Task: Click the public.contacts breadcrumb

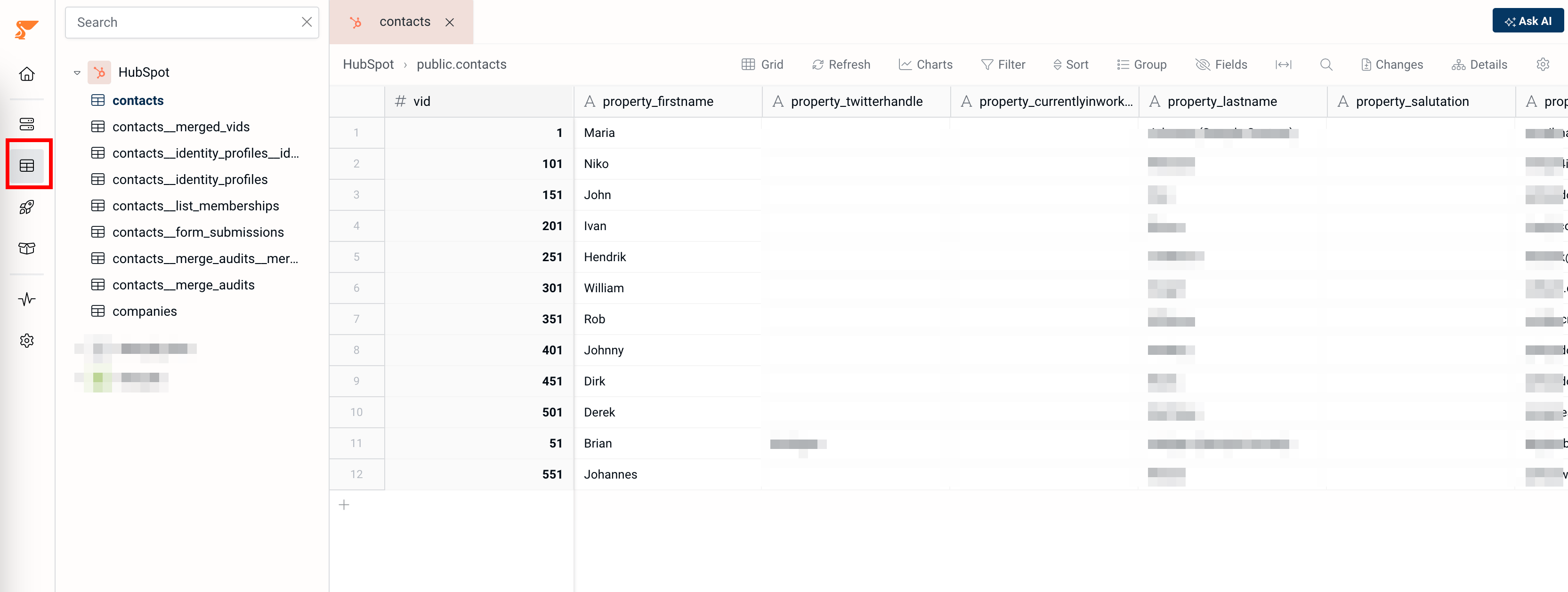Action: point(461,64)
